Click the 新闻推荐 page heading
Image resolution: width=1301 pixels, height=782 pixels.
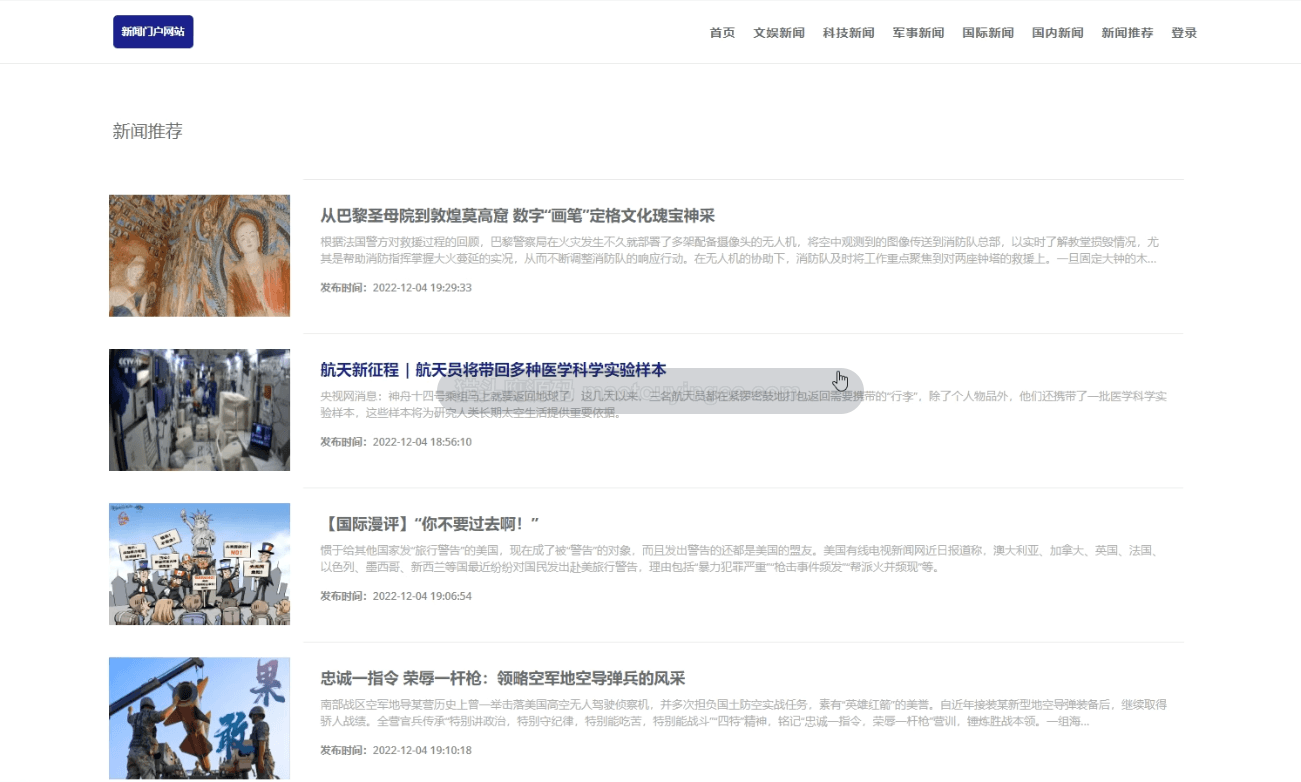click(x=147, y=131)
